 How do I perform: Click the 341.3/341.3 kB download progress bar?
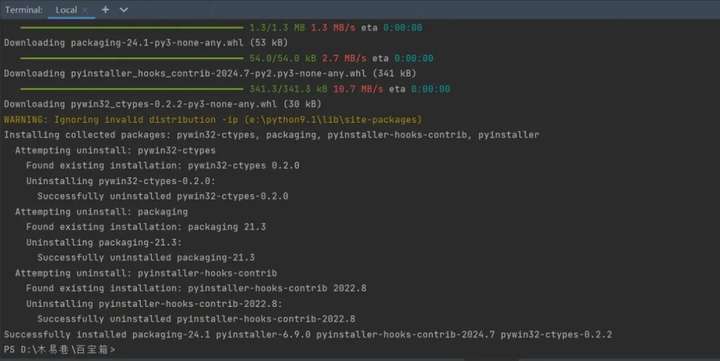(x=132, y=89)
